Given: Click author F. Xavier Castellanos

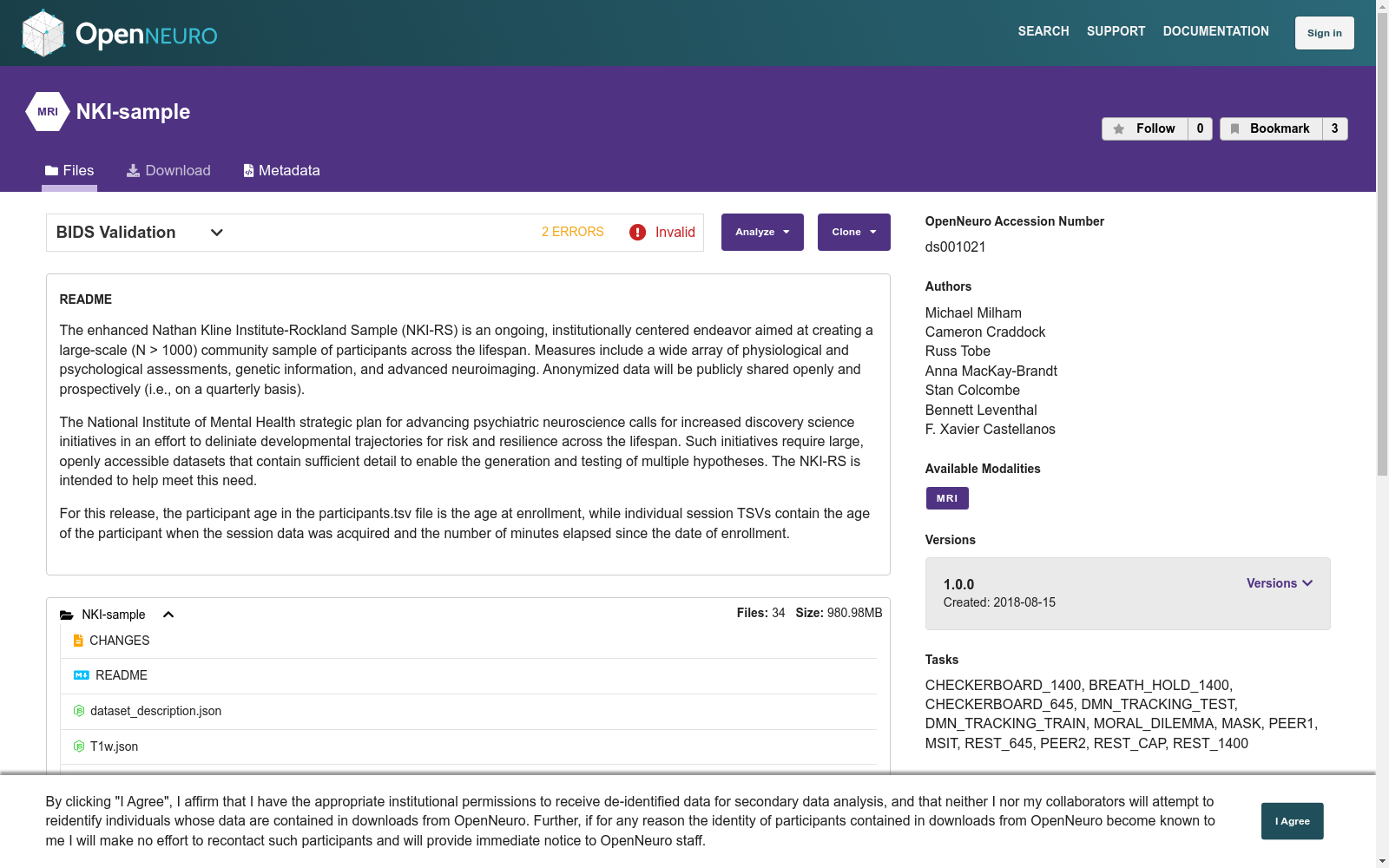Looking at the screenshot, I should 991,429.
